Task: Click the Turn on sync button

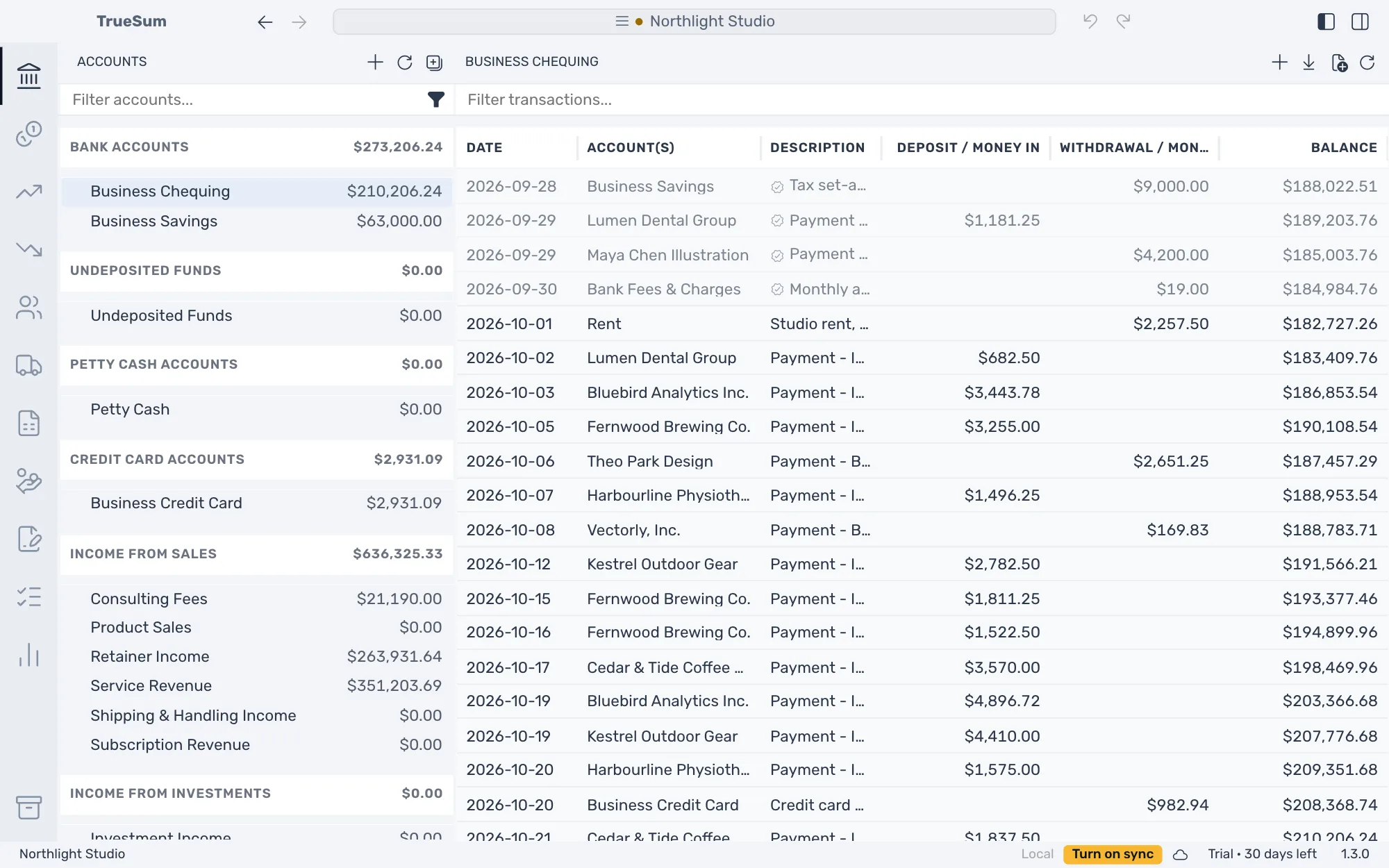Action: pyautogui.click(x=1113, y=854)
